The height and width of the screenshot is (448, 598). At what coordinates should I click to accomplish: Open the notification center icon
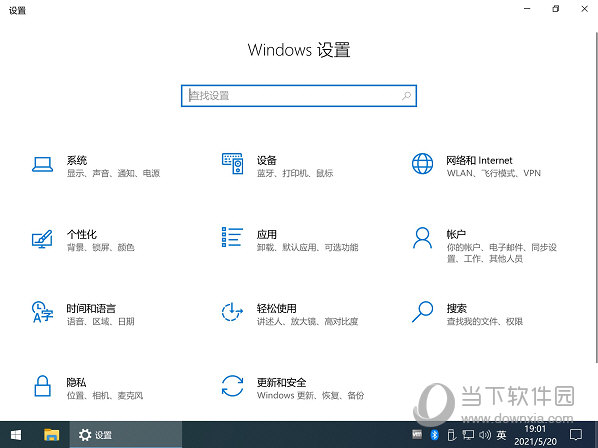coord(575,435)
